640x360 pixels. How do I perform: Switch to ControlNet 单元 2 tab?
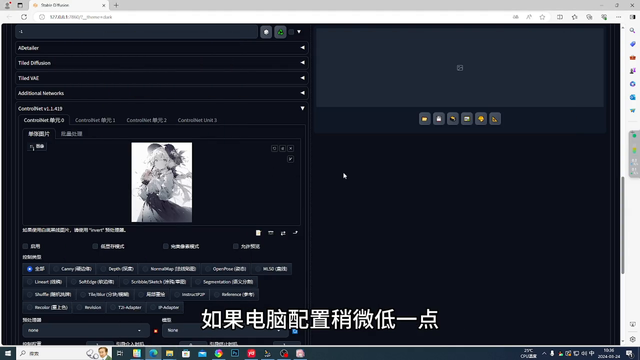[x=147, y=120]
